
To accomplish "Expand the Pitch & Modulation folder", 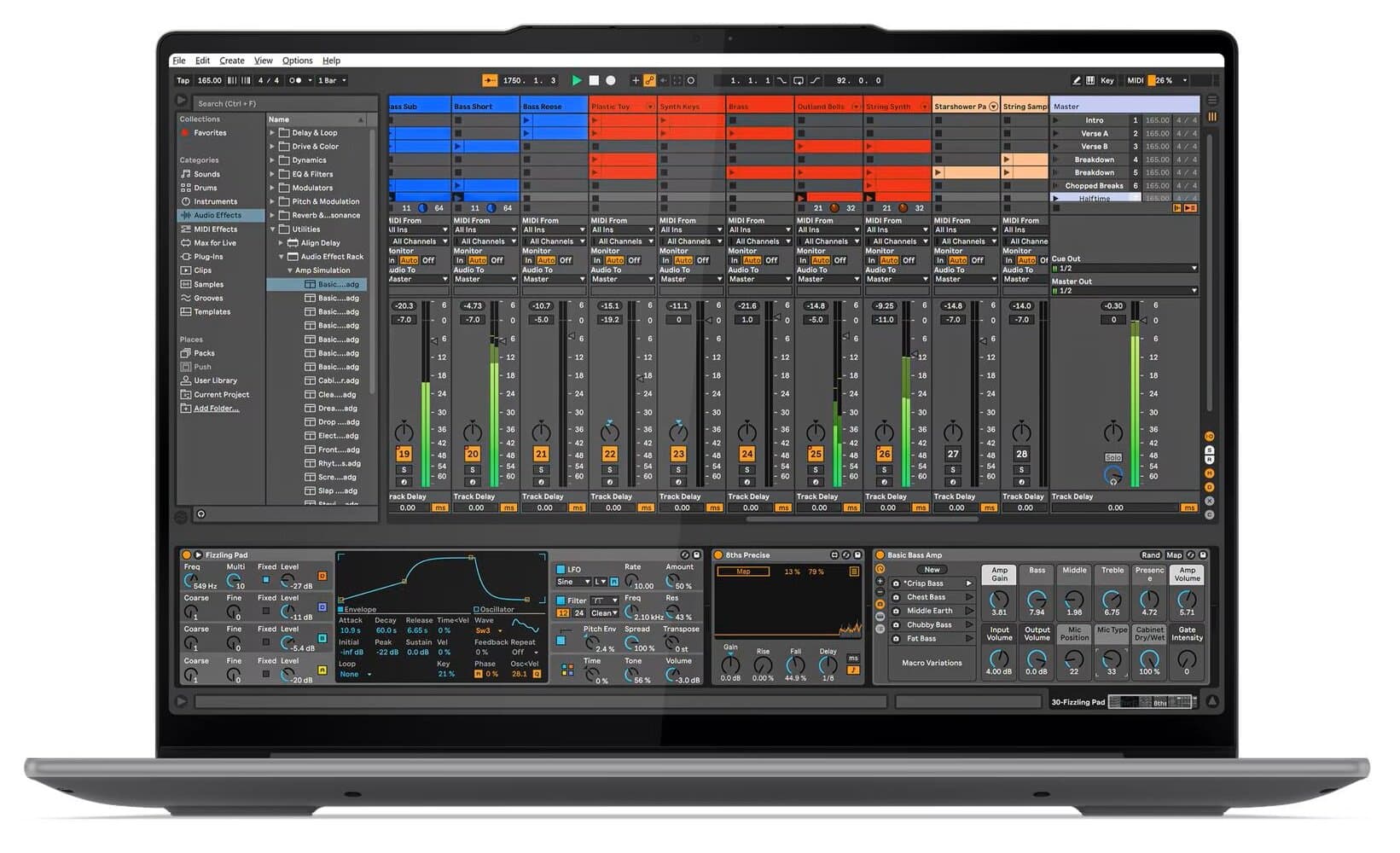I will click(x=273, y=201).
